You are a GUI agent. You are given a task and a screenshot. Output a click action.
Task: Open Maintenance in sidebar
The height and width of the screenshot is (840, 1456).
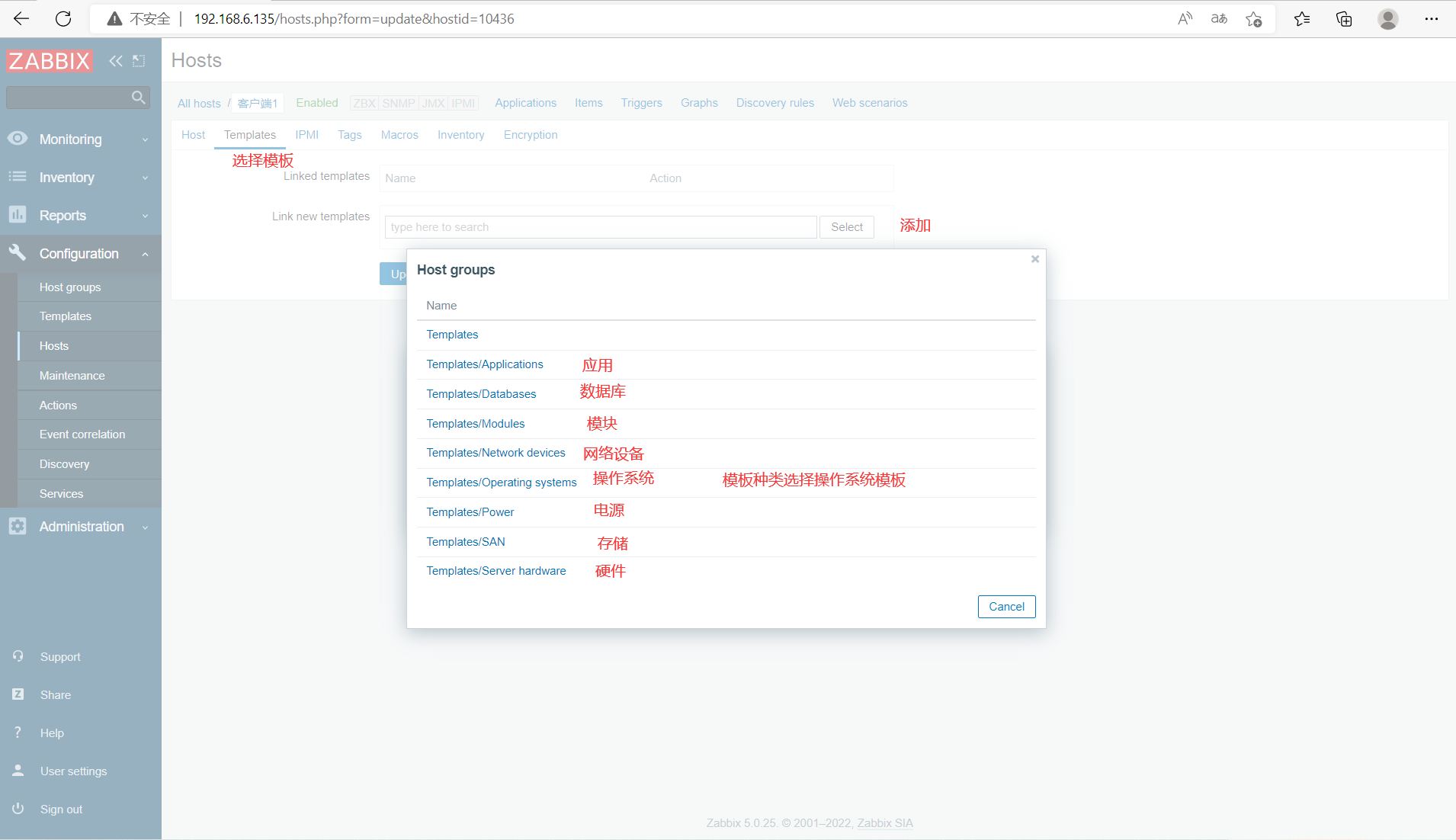[x=72, y=376]
